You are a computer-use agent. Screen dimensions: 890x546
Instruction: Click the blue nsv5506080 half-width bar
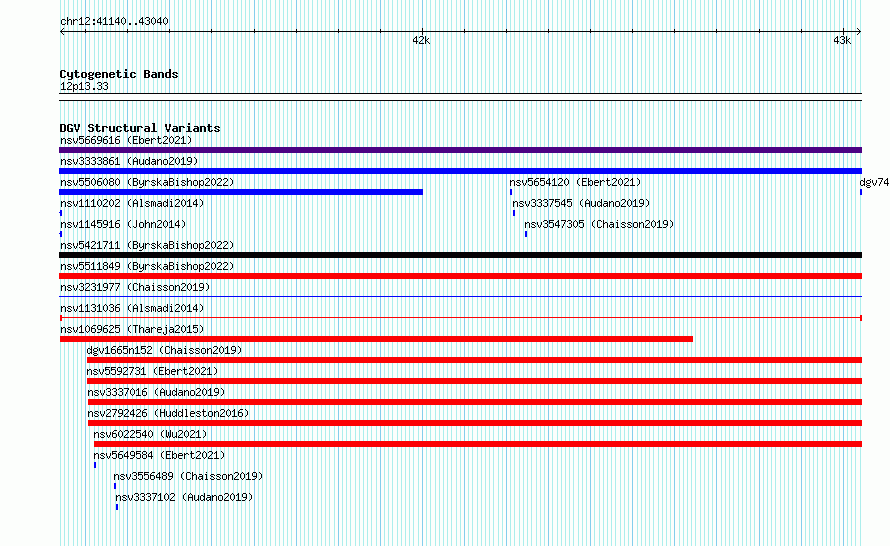(x=241, y=192)
